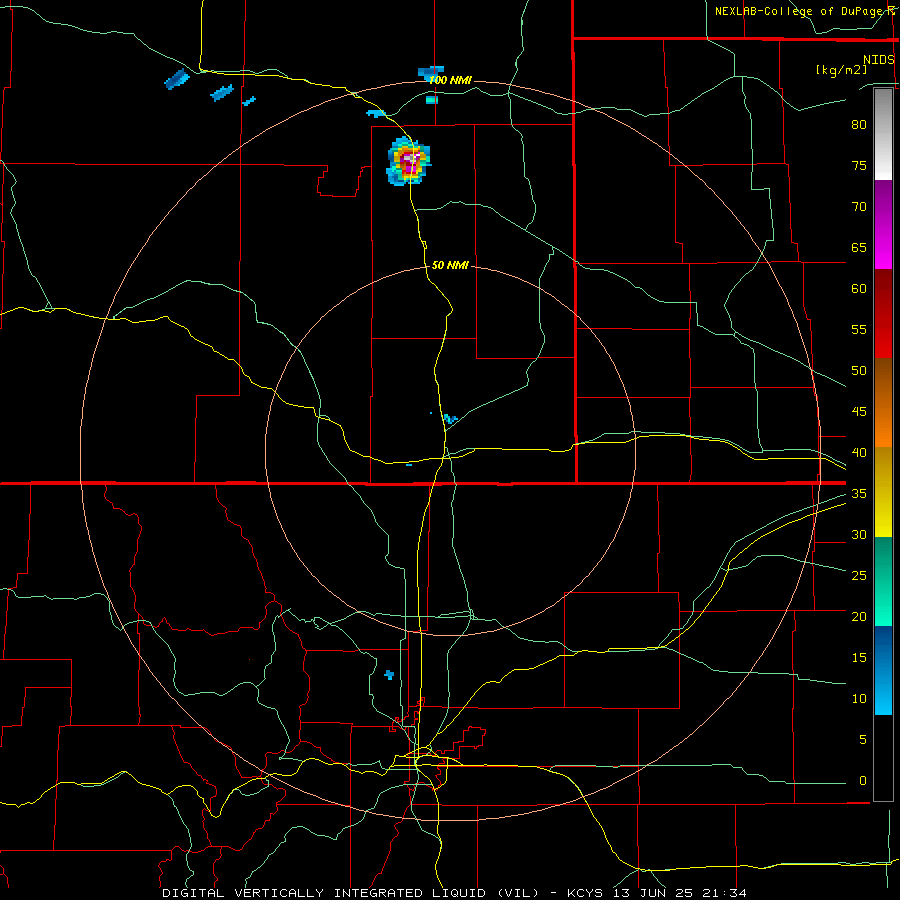
Task: Click the 30 value on the color scale
Action: (x=859, y=534)
